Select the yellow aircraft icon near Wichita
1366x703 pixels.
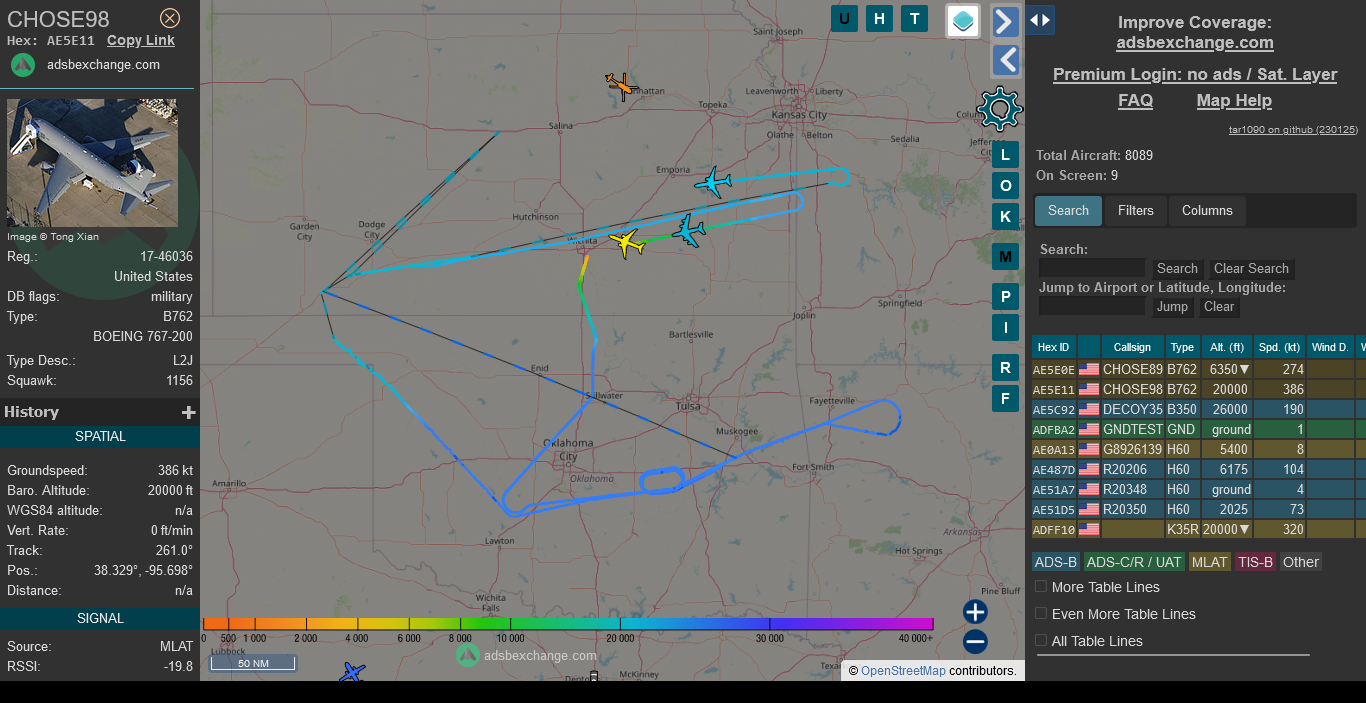tap(627, 242)
